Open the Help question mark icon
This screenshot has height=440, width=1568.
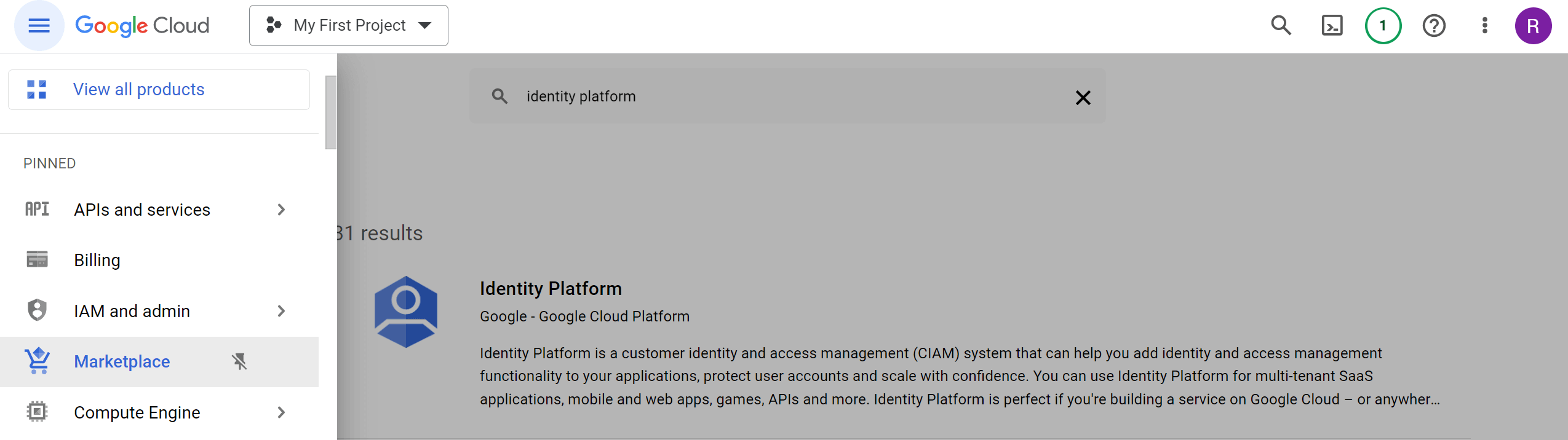click(x=1434, y=26)
